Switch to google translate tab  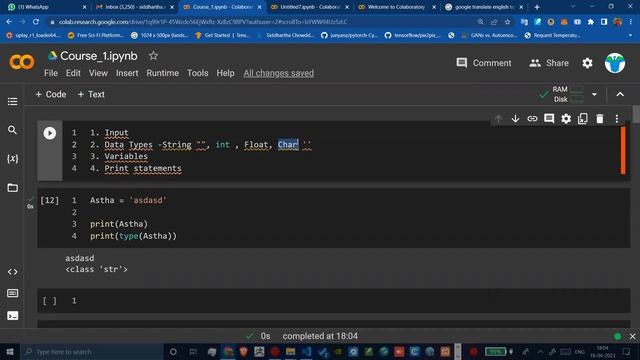pos(484,7)
